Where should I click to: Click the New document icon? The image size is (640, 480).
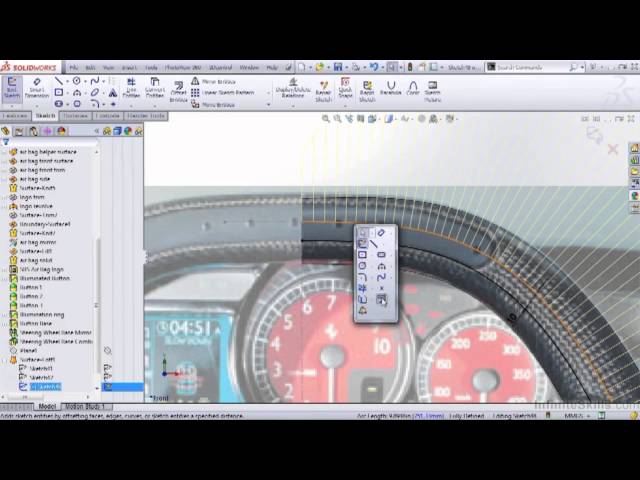301,67
